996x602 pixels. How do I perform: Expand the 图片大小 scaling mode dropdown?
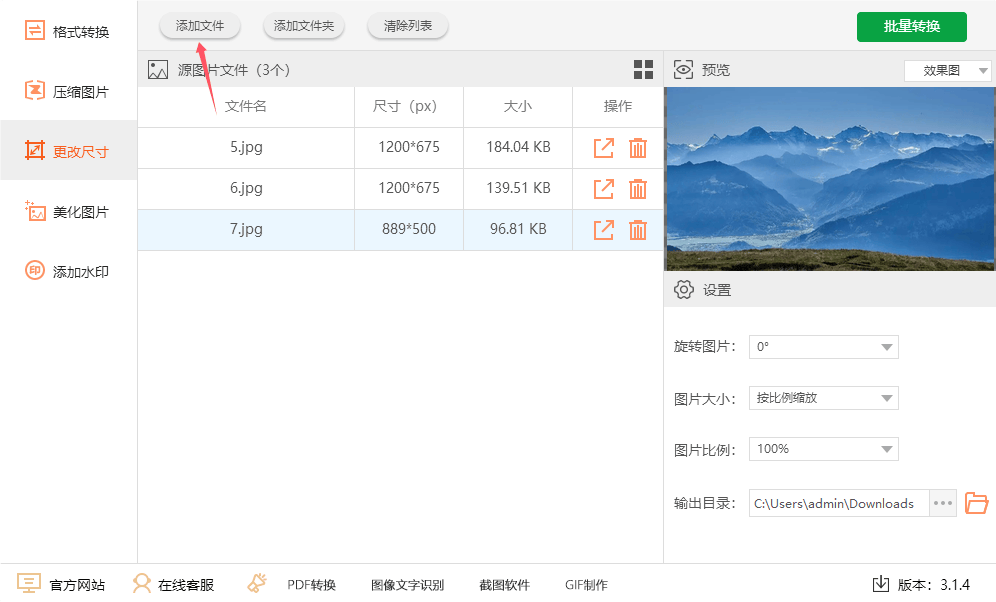[823, 398]
